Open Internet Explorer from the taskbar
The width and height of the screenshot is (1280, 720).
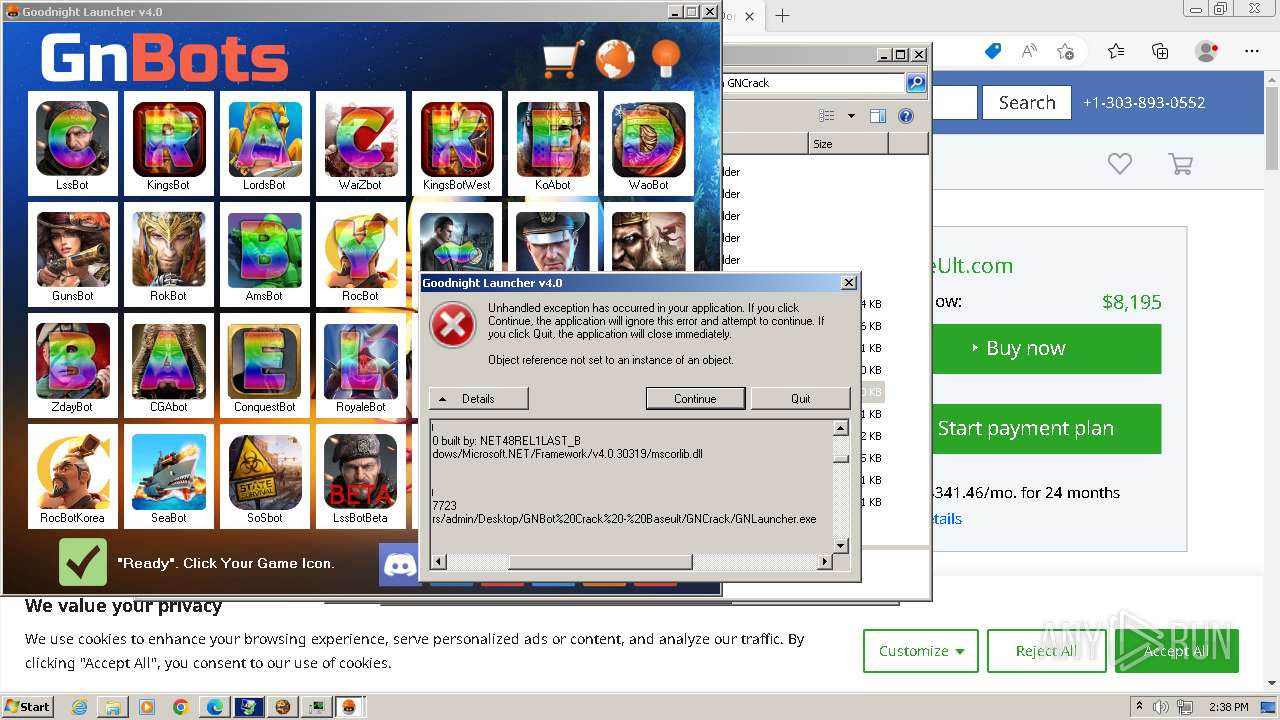(x=79, y=707)
